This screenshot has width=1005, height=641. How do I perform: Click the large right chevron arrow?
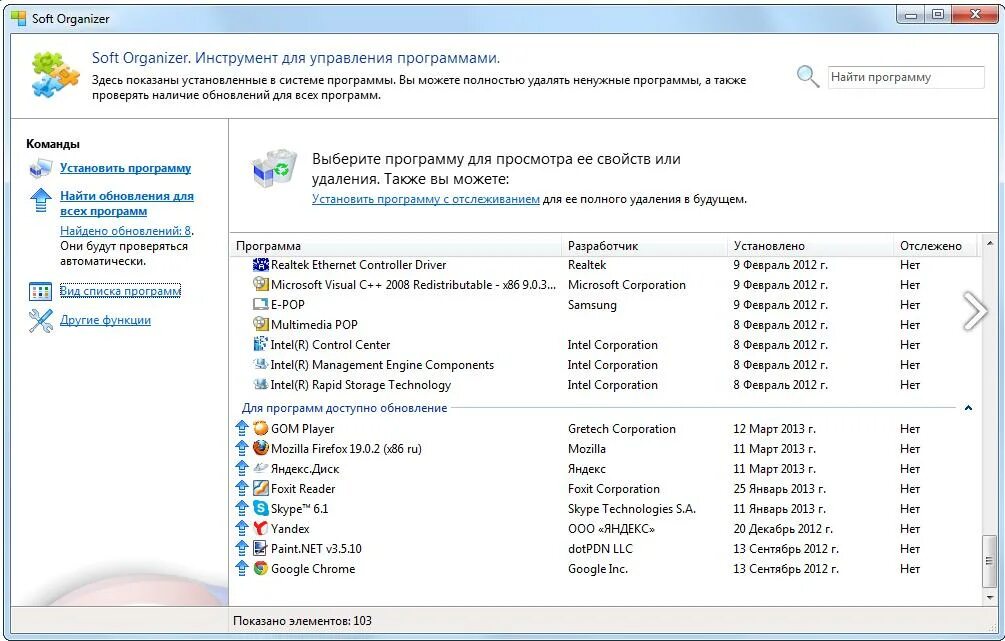click(975, 311)
